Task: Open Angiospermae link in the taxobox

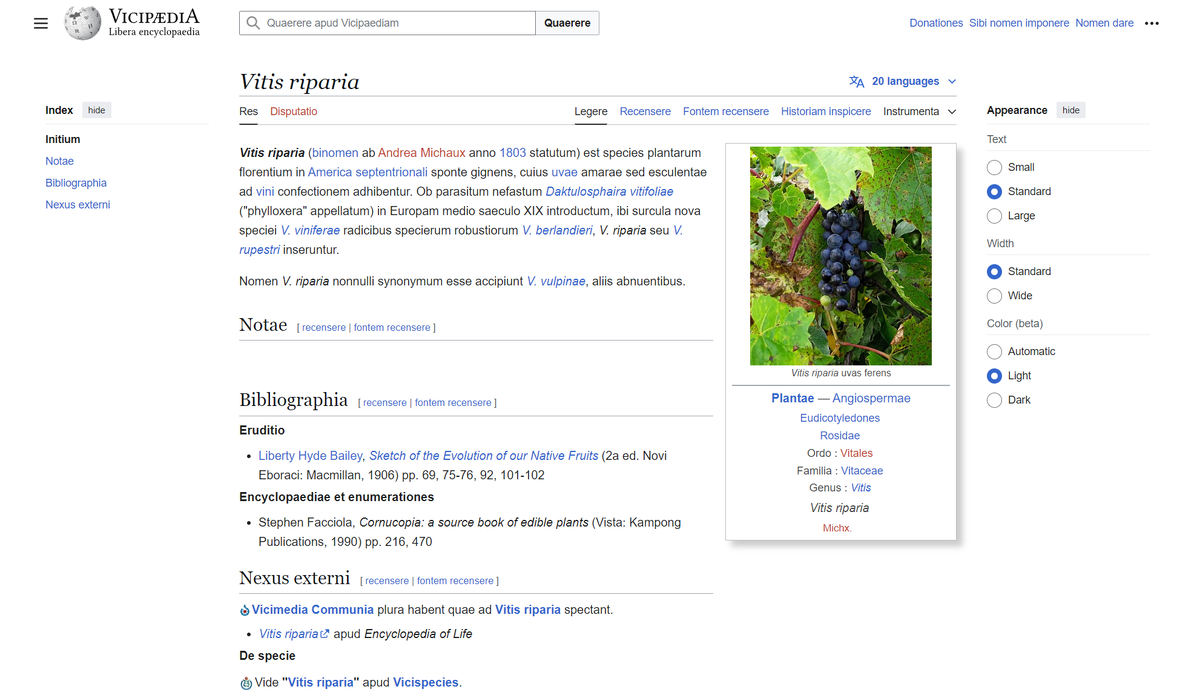Action: [x=872, y=399]
